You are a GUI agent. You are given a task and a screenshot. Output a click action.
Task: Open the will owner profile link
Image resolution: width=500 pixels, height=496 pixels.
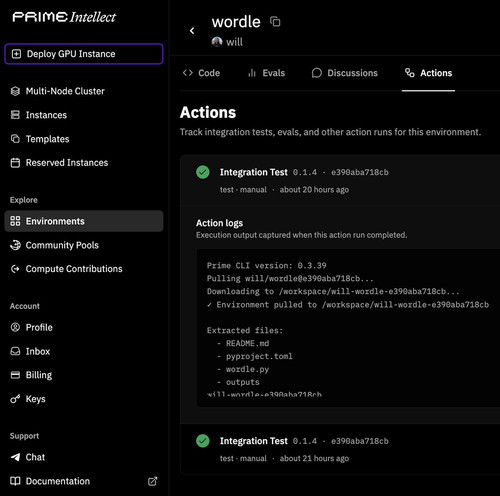click(x=234, y=42)
